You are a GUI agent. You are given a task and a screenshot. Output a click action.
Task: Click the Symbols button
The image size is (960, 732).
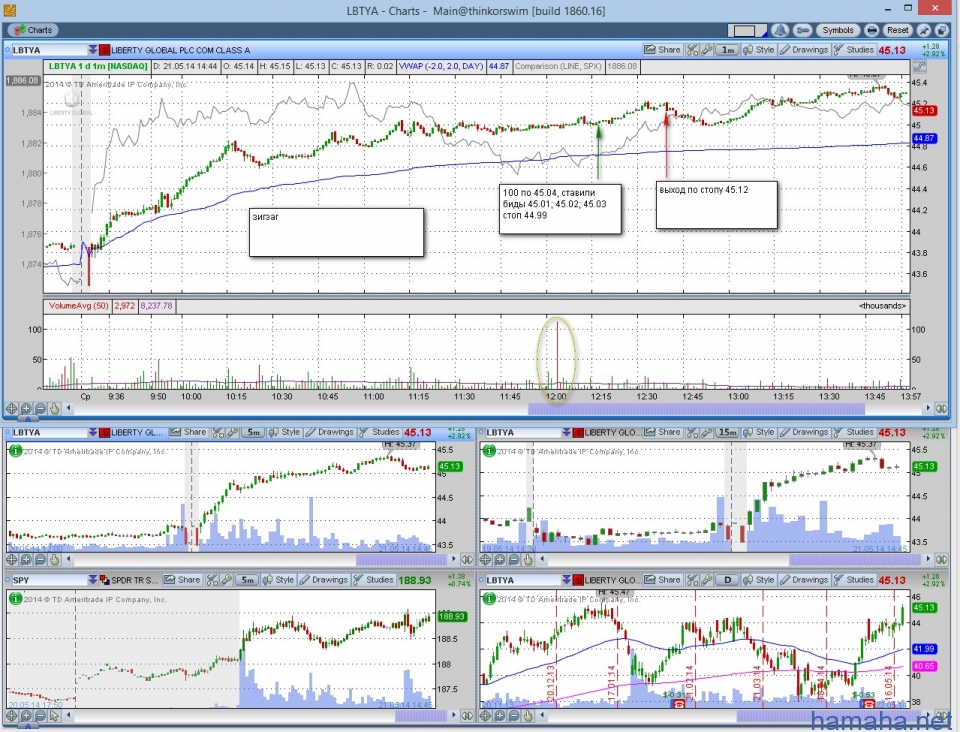(x=837, y=30)
